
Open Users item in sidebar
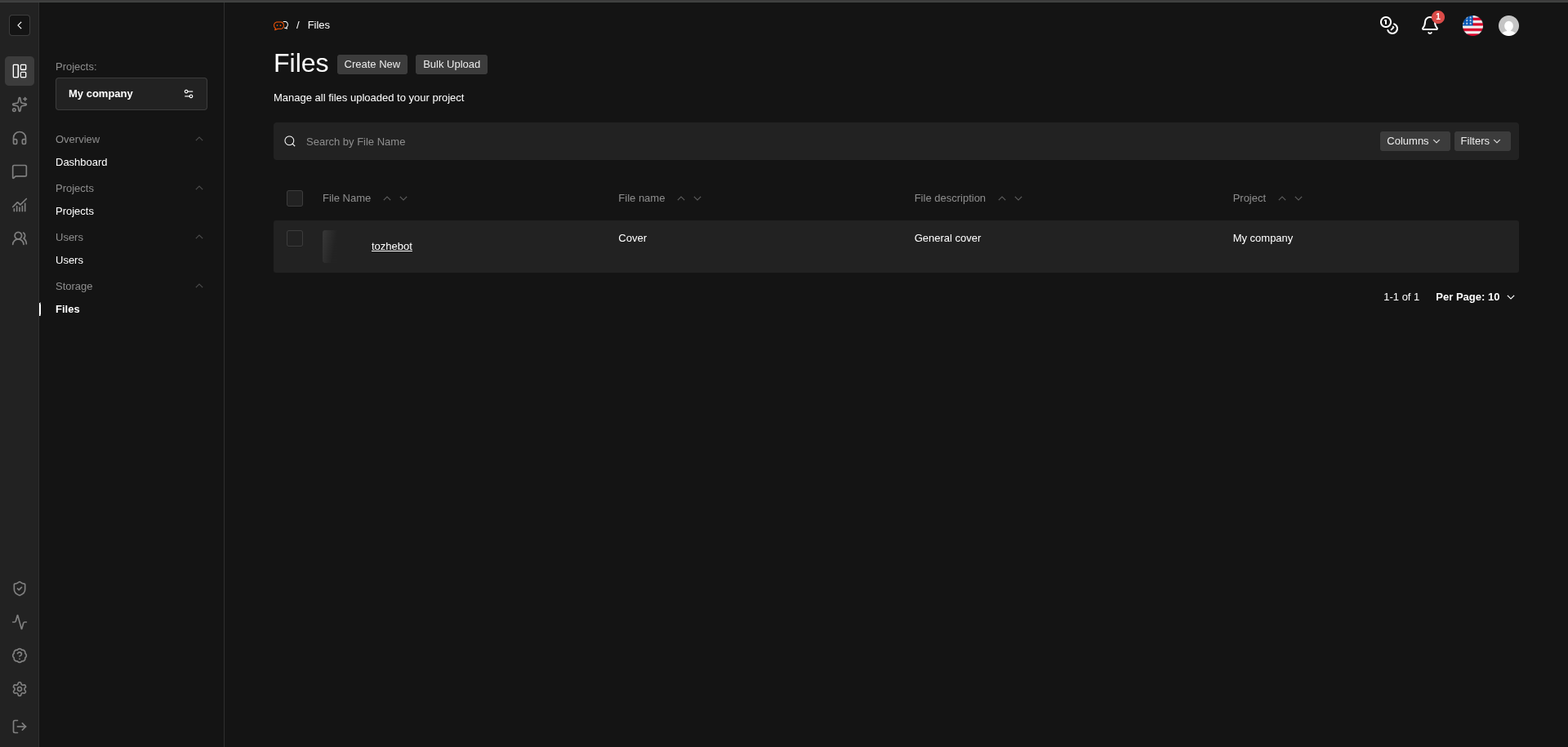[69, 260]
